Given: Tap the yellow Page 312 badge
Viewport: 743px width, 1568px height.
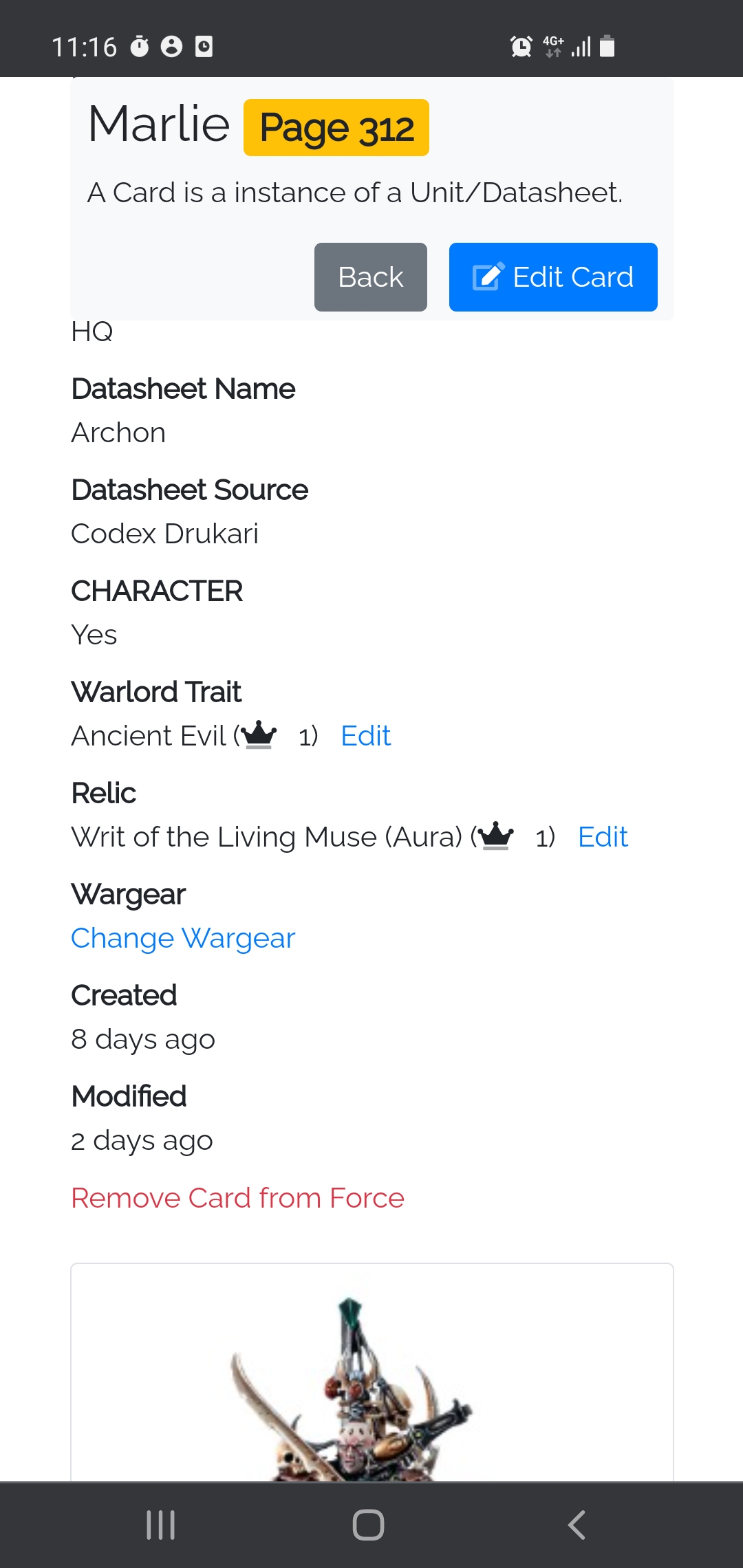Looking at the screenshot, I should click(336, 128).
